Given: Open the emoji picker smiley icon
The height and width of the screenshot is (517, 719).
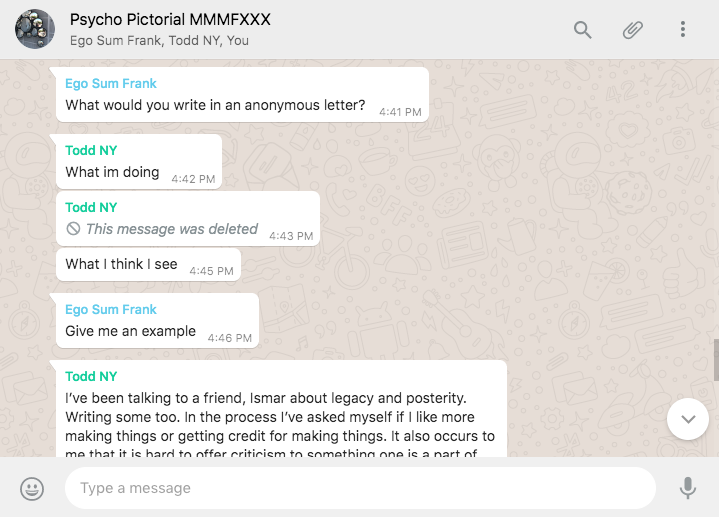Looking at the screenshot, I should click(x=33, y=488).
